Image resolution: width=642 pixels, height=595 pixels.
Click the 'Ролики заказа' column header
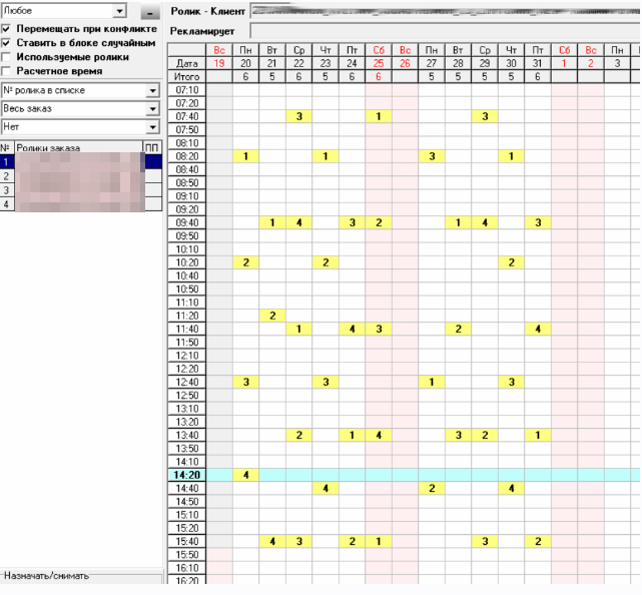[78, 147]
